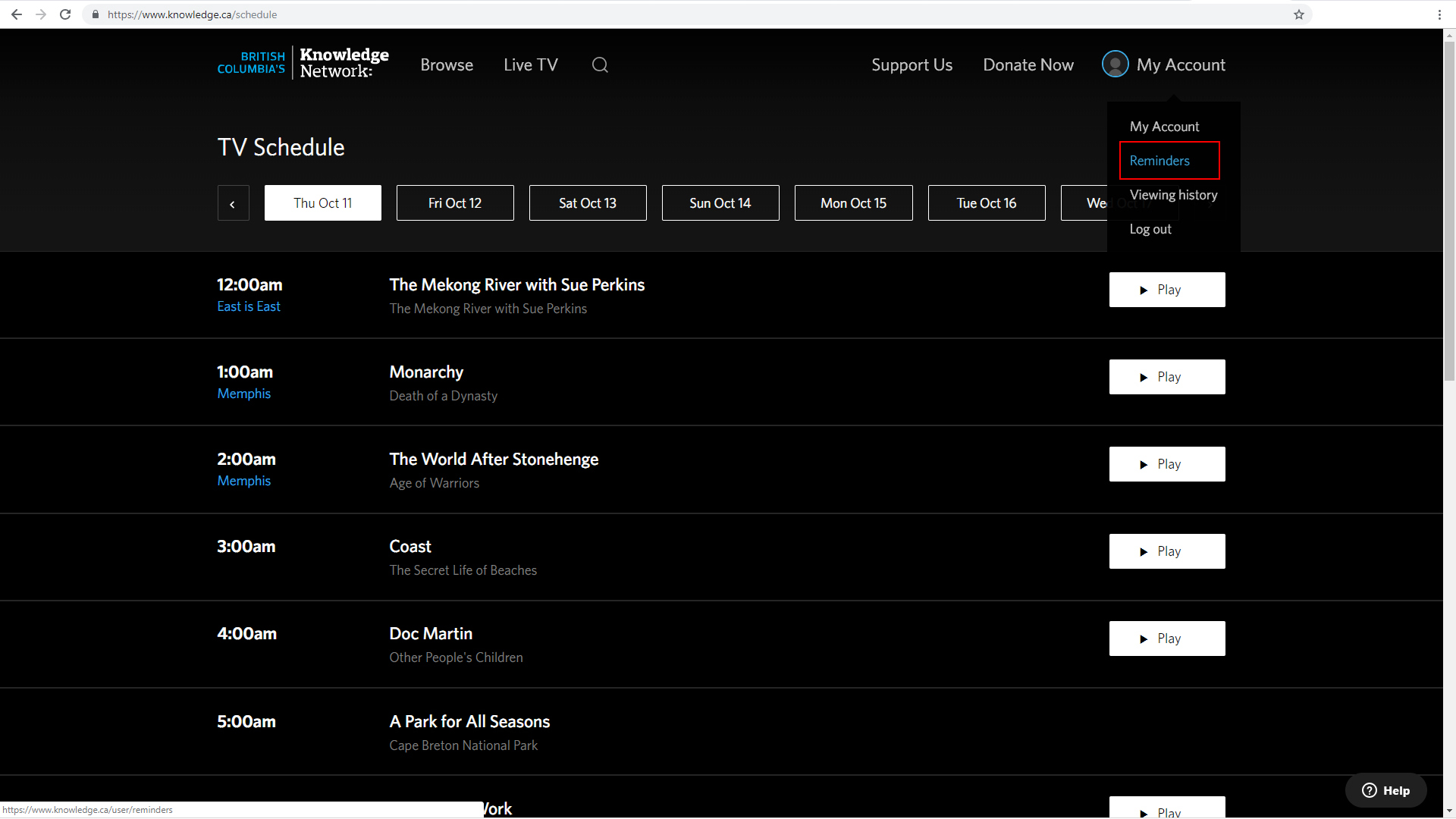The width and height of the screenshot is (1456, 819).
Task: Open Live TV in navigation
Action: (x=531, y=65)
